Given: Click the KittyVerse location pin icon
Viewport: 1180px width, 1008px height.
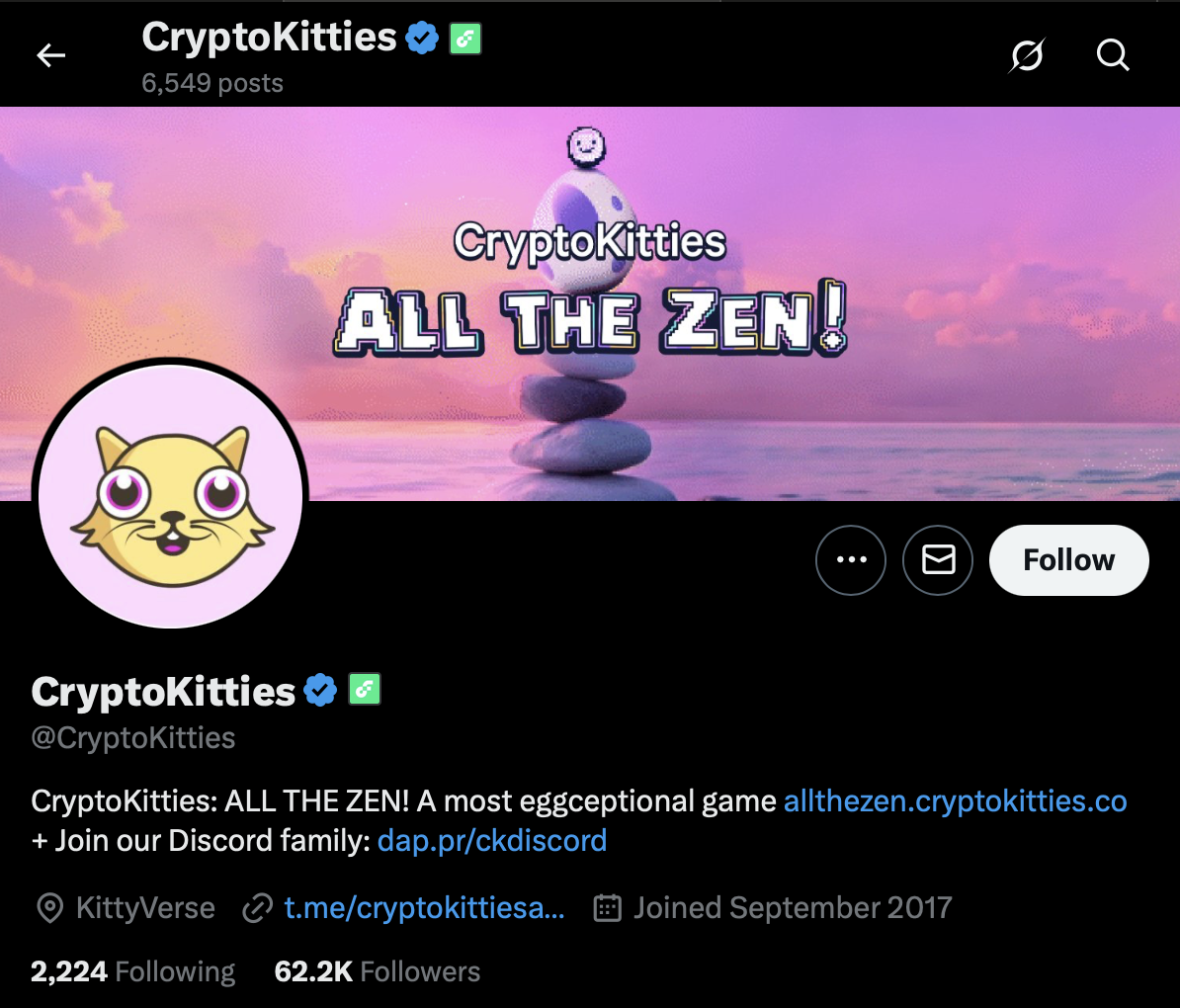Looking at the screenshot, I should 48,907.
